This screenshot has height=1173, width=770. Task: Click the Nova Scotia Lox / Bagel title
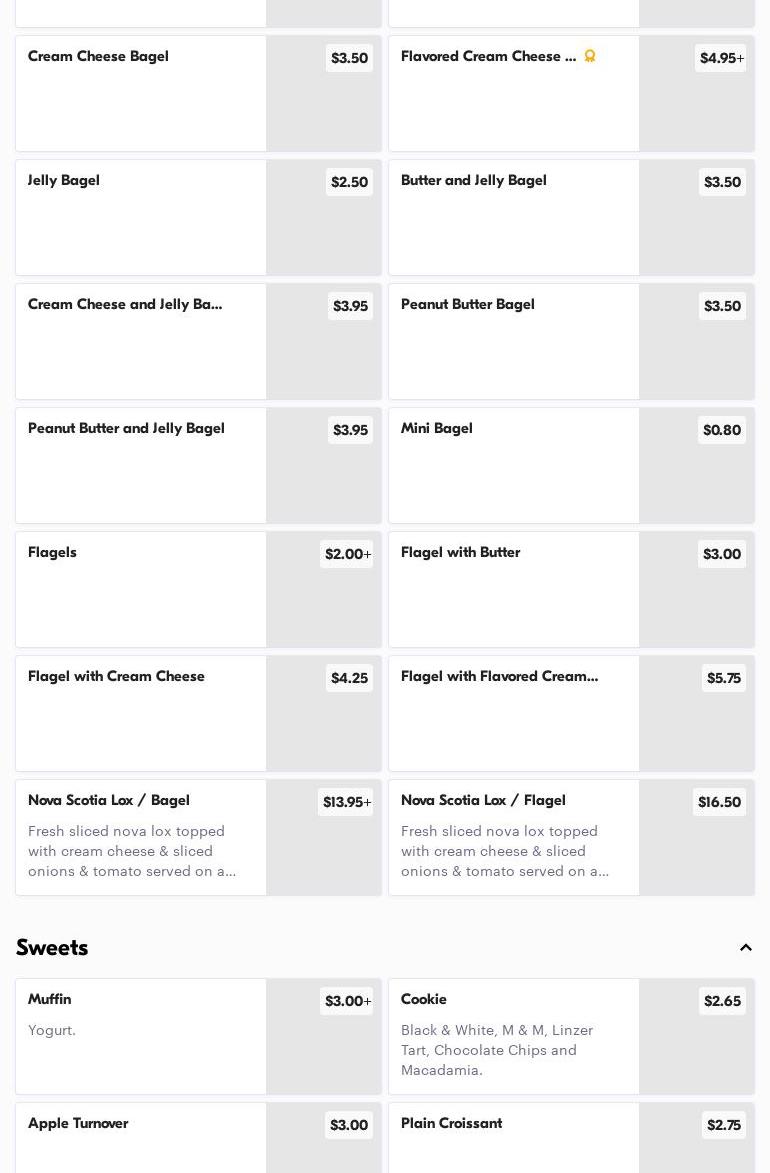(x=109, y=800)
